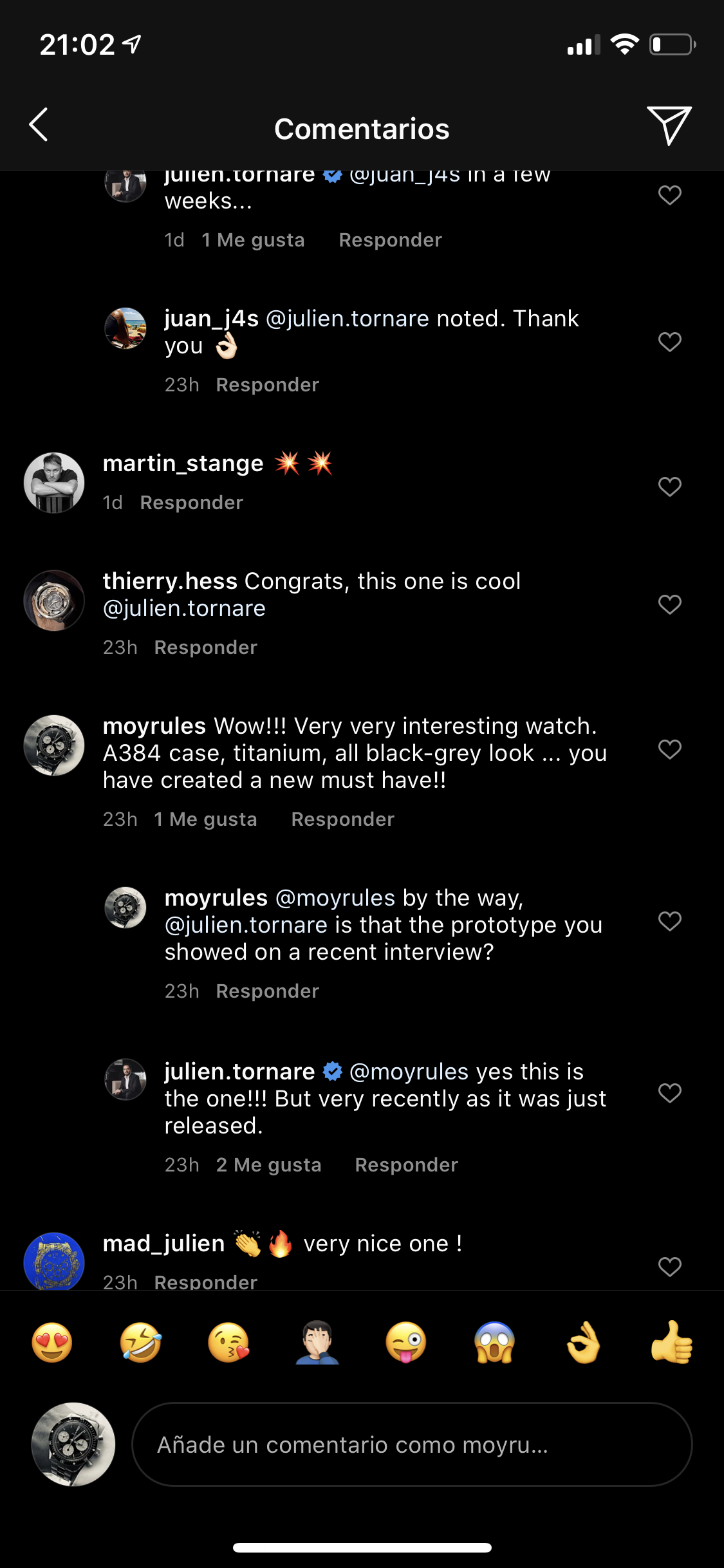This screenshot has width=724, height=1568.
Task: Tap the back arrow in Comentarios header
Action: 39,125
